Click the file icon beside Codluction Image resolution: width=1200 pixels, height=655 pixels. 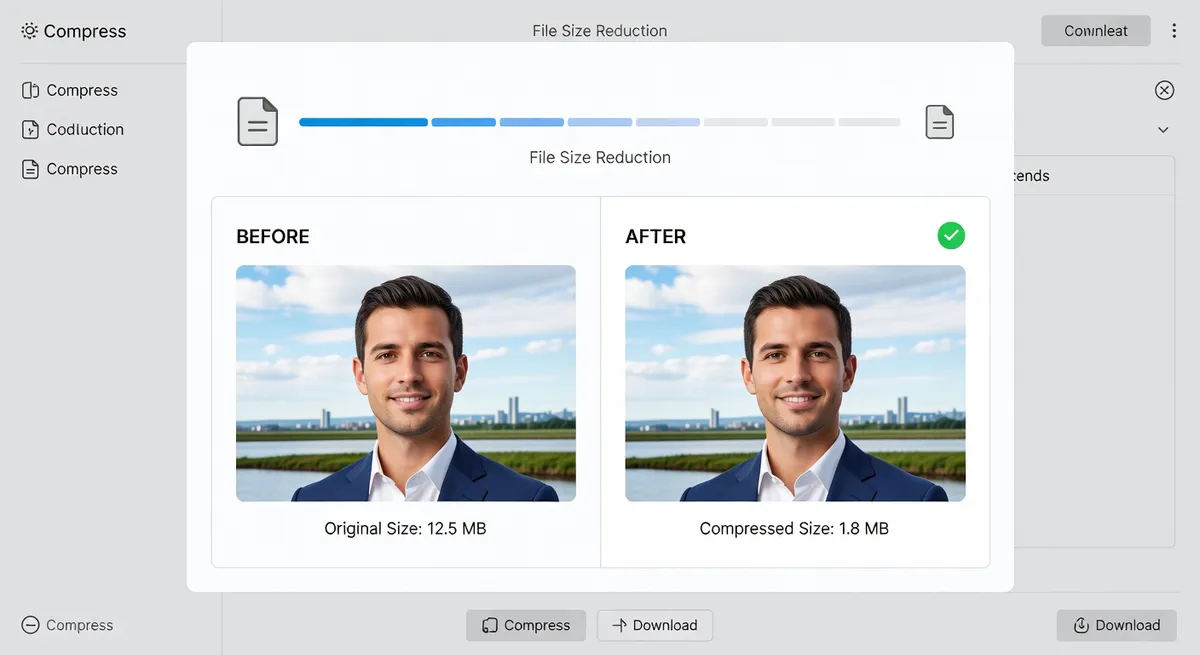coord(30,129)
